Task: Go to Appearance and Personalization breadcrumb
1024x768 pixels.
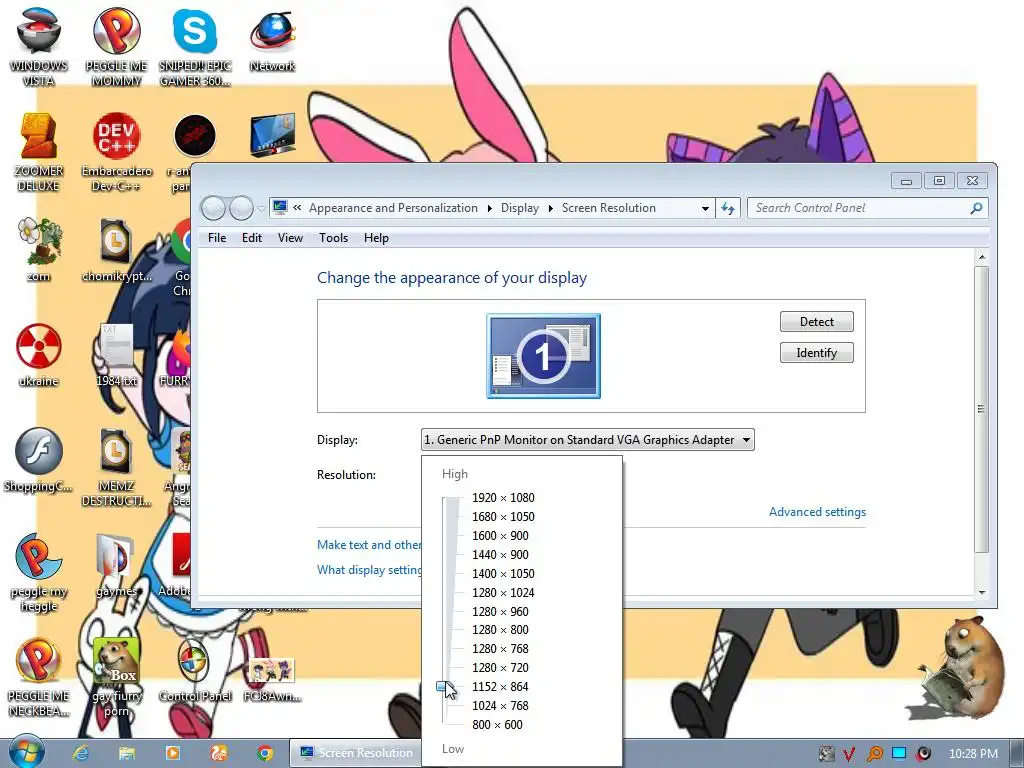Action: [x=393, y=208]
